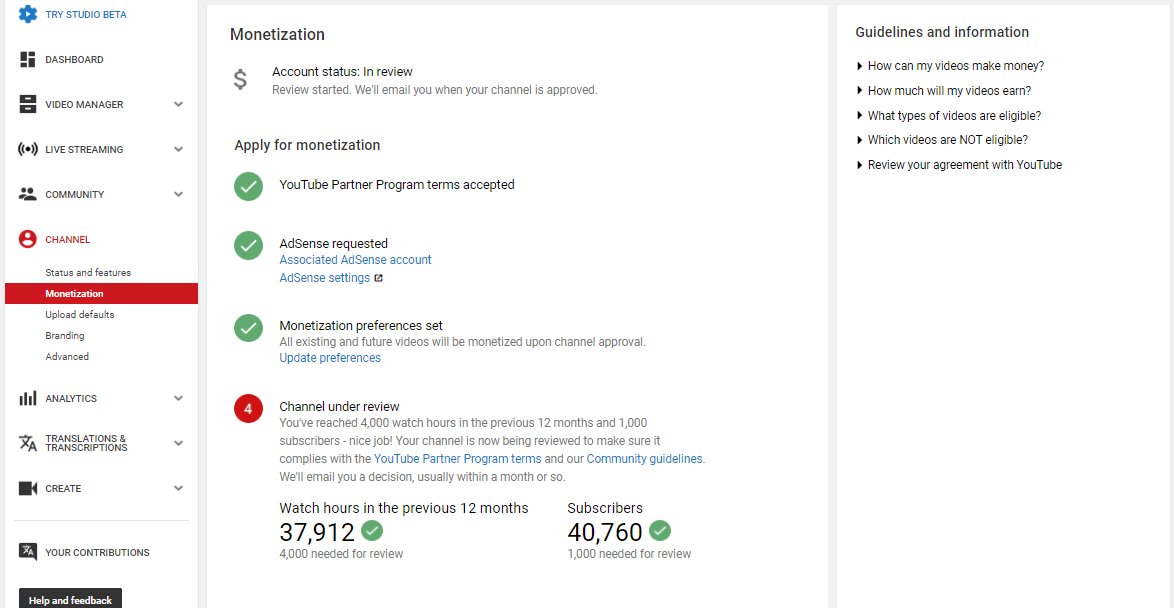Click '1,000 needed for review' text

[x=629, y=554]
